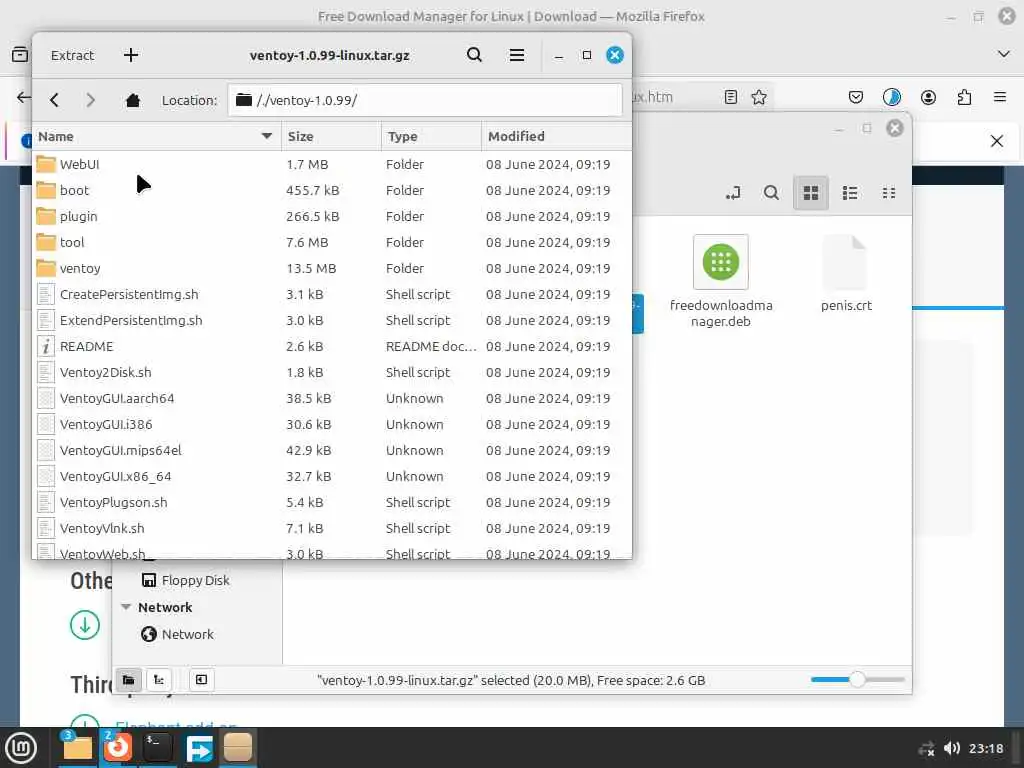Open search in the archive manager
This screenshot has height=768, width=1024.
475,56
